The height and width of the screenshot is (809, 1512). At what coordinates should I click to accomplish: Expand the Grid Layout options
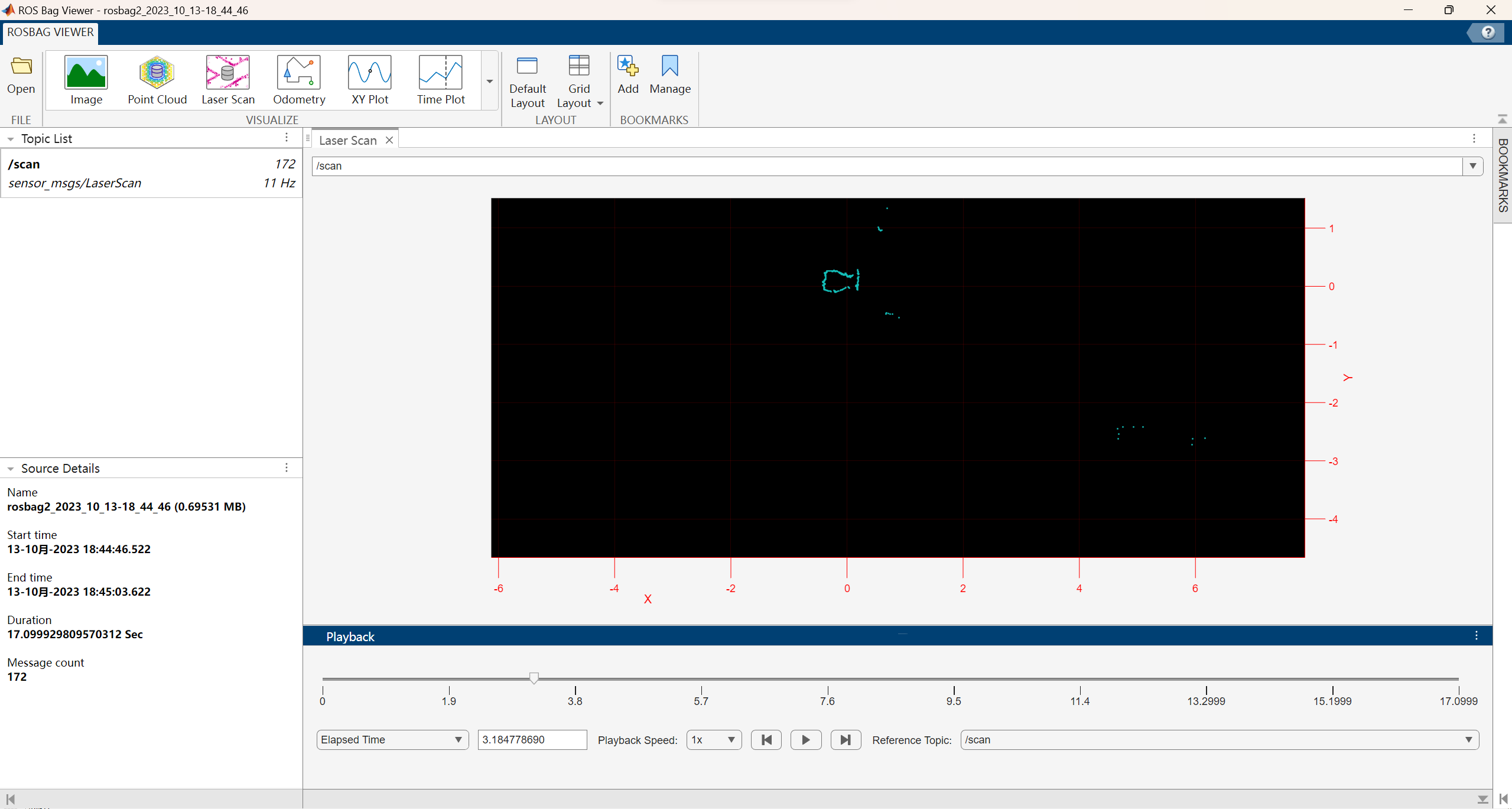600,103
